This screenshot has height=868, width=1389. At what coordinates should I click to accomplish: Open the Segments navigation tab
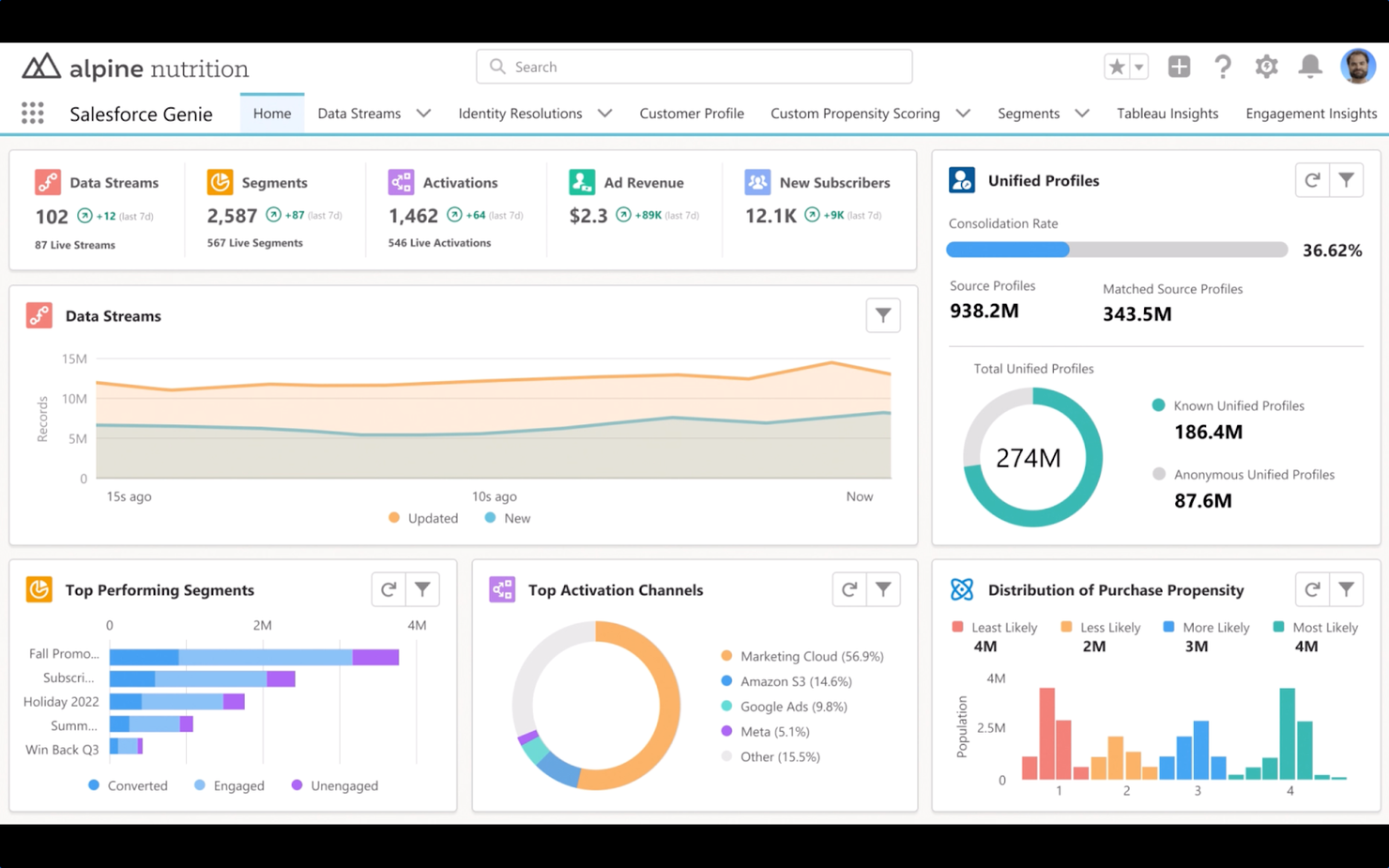coord(1029,114)
